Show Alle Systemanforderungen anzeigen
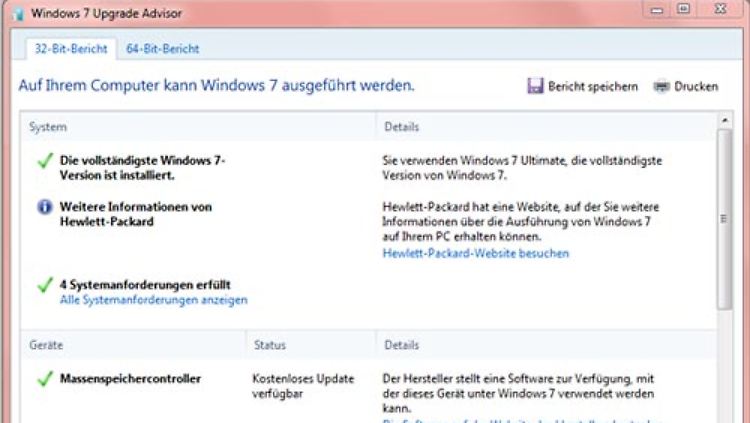 click(154, 300)
